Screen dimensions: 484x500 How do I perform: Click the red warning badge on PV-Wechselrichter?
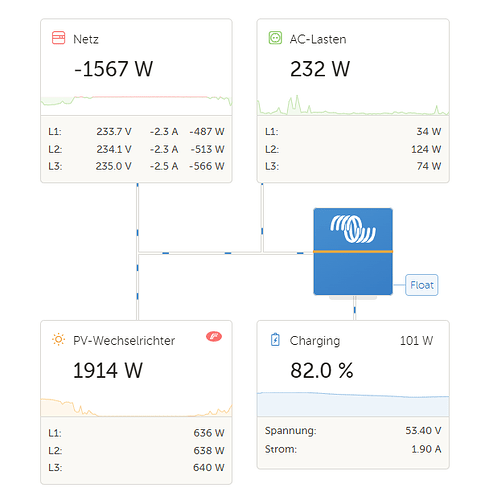[x=214, y=336]
